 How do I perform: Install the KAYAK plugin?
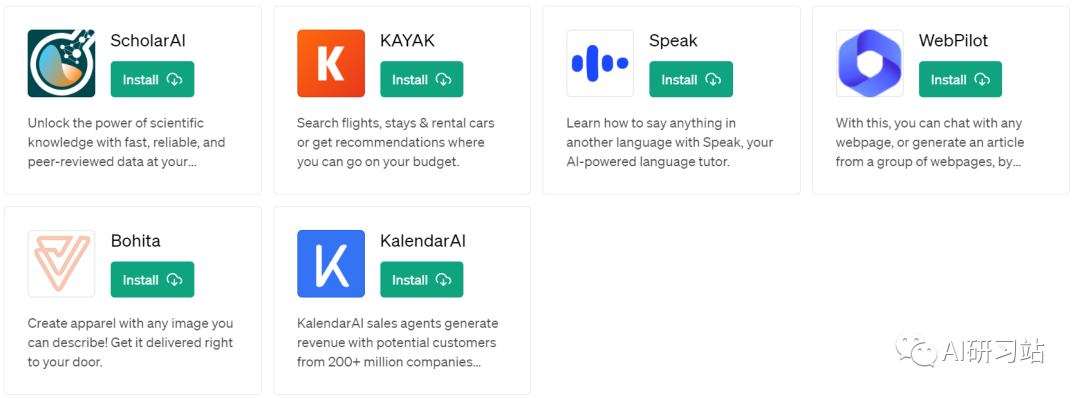coord(422,79)
